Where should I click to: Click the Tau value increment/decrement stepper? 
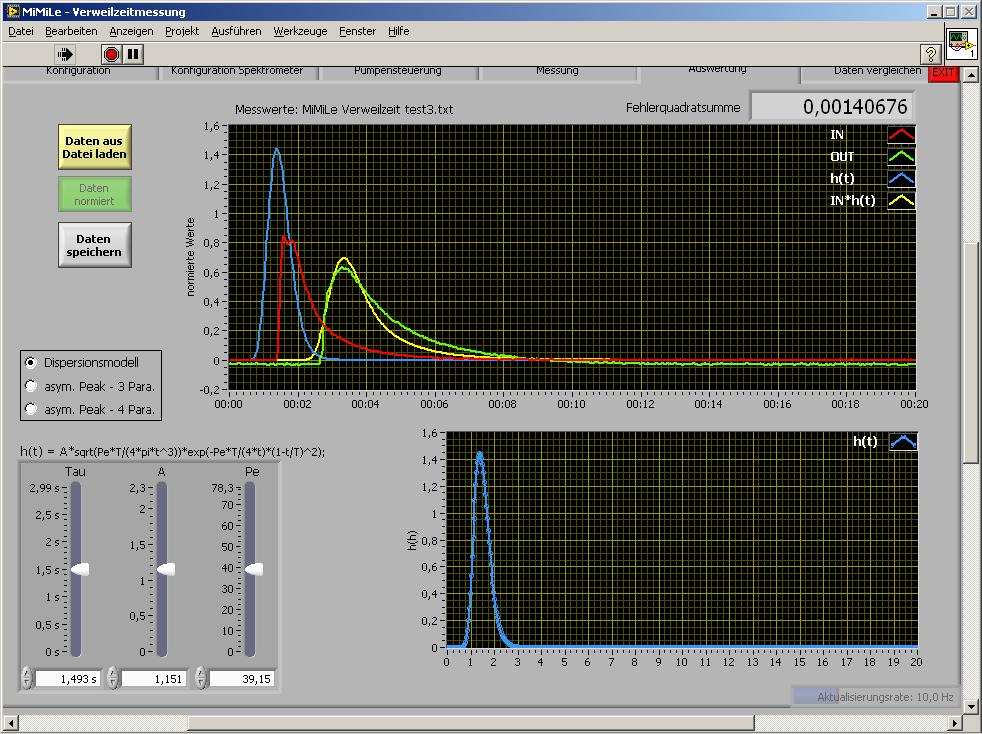click(27, 679)
